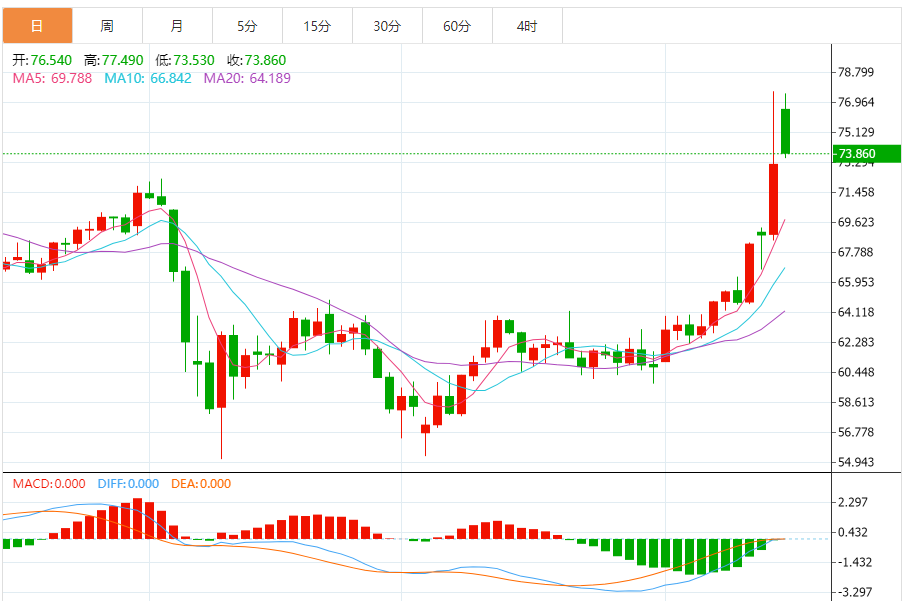
Task: Click the low price 低:73.530
Action: pos(185,60)
